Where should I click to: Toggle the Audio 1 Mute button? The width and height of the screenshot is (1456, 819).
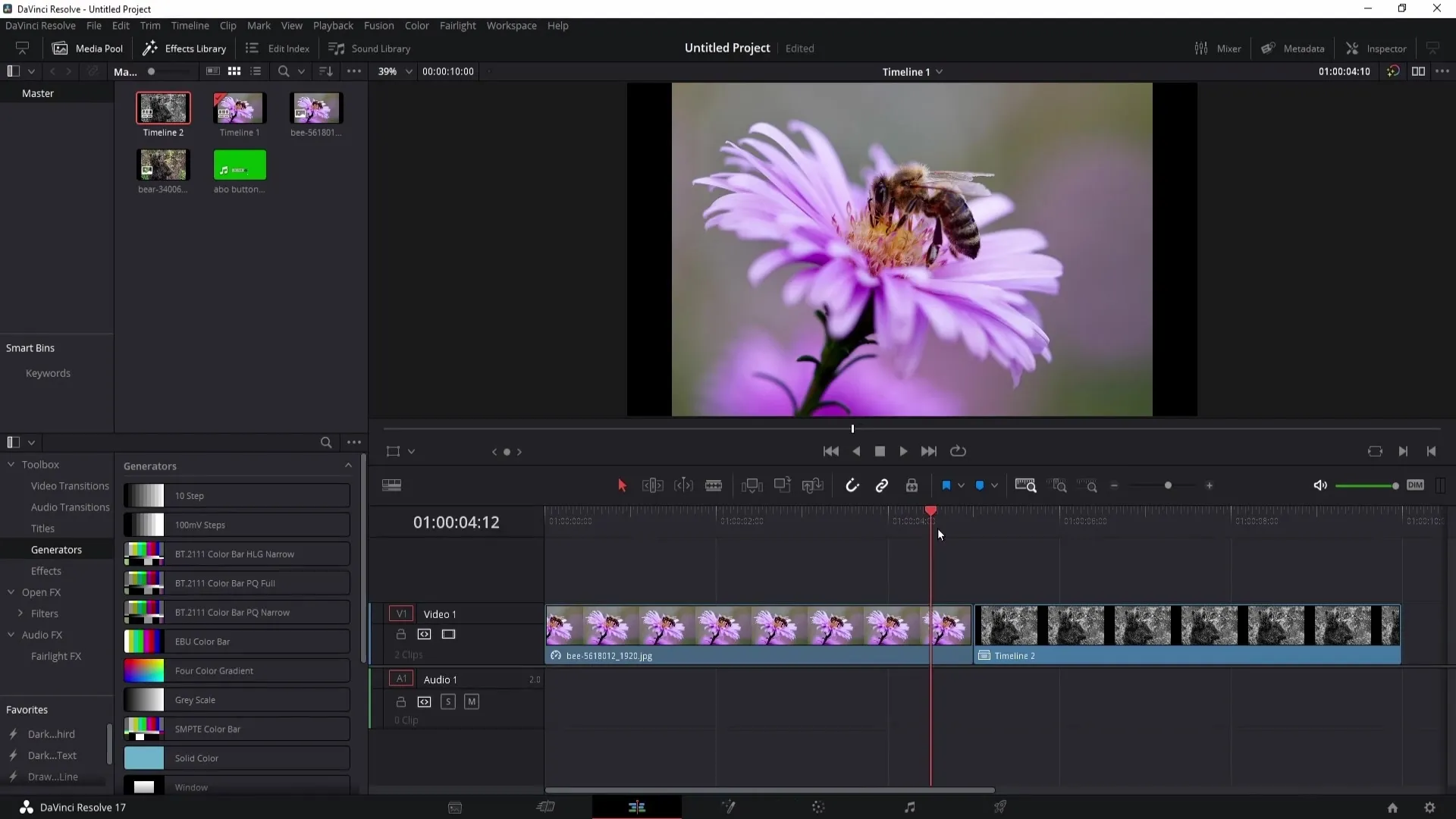tap(471, 701)
